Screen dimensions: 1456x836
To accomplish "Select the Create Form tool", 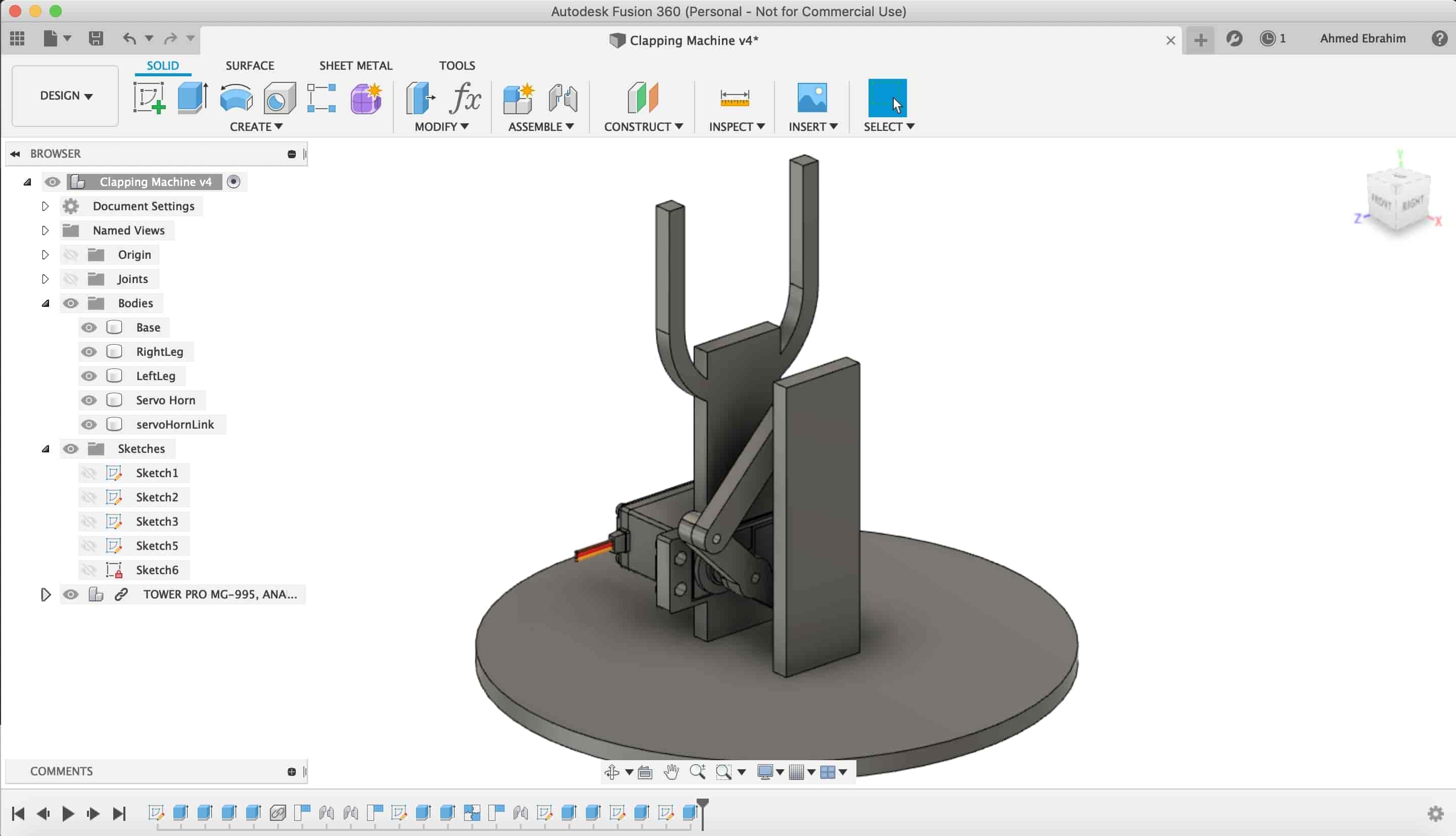I will pyautogui.click(x=367, y=98).
